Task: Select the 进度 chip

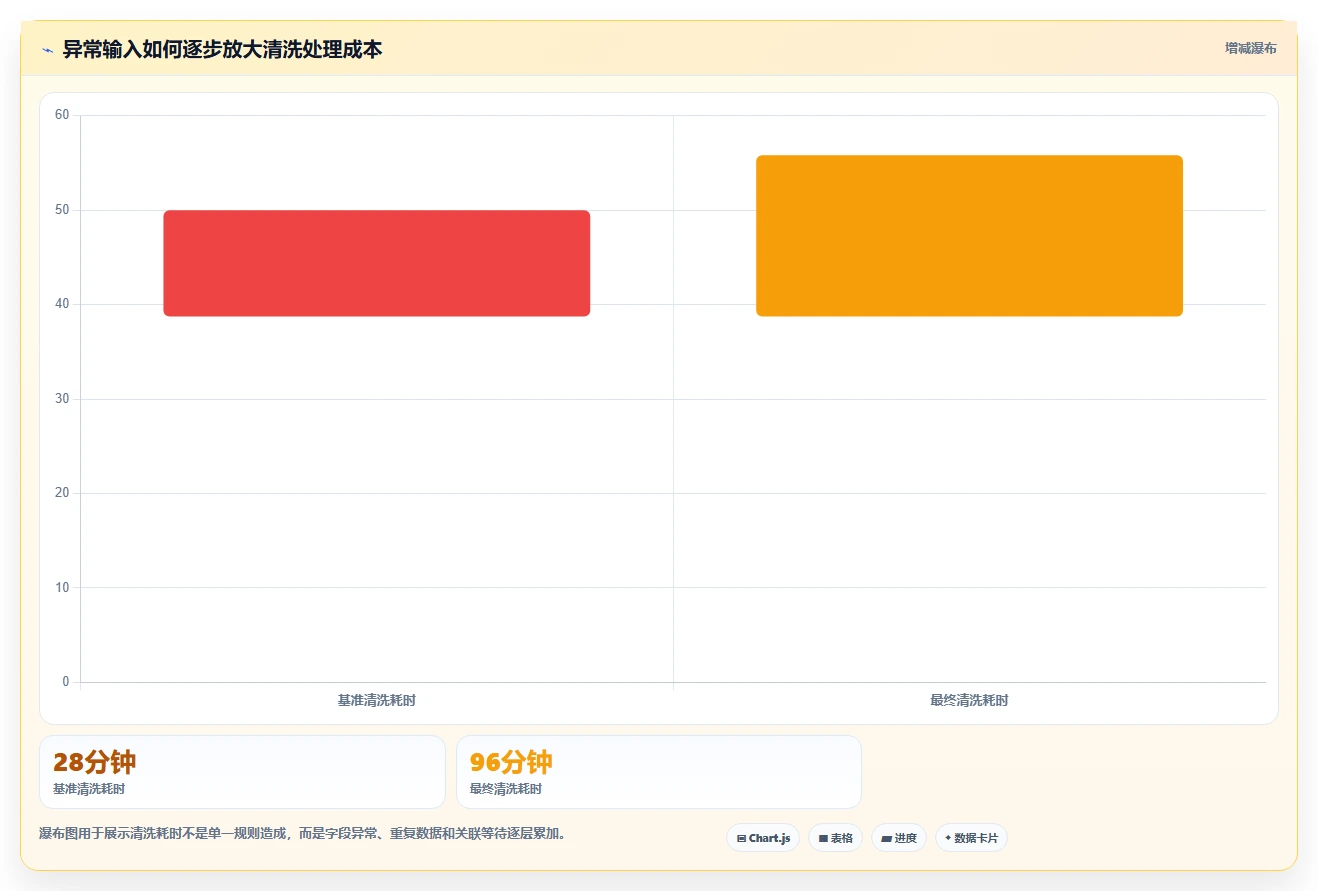Action: (899, 838)
